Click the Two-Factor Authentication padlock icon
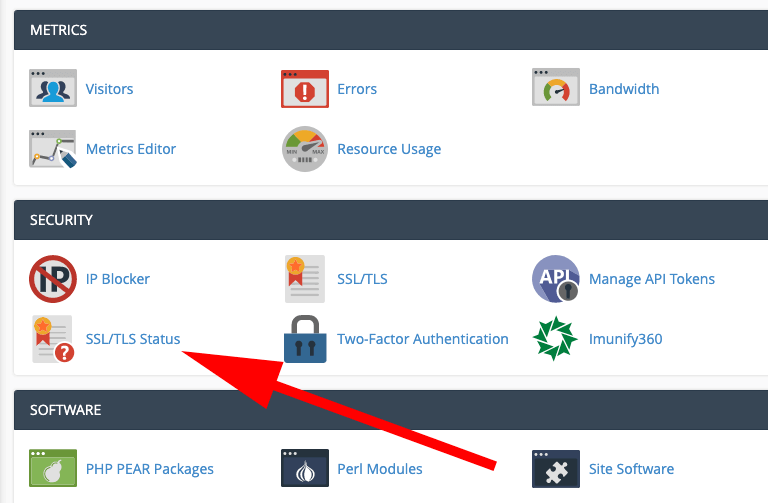 (x=305, y=339)
